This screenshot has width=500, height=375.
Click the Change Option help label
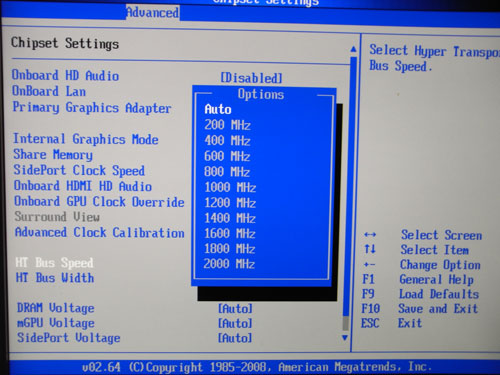pyautogui.click(x=440, y=265)
